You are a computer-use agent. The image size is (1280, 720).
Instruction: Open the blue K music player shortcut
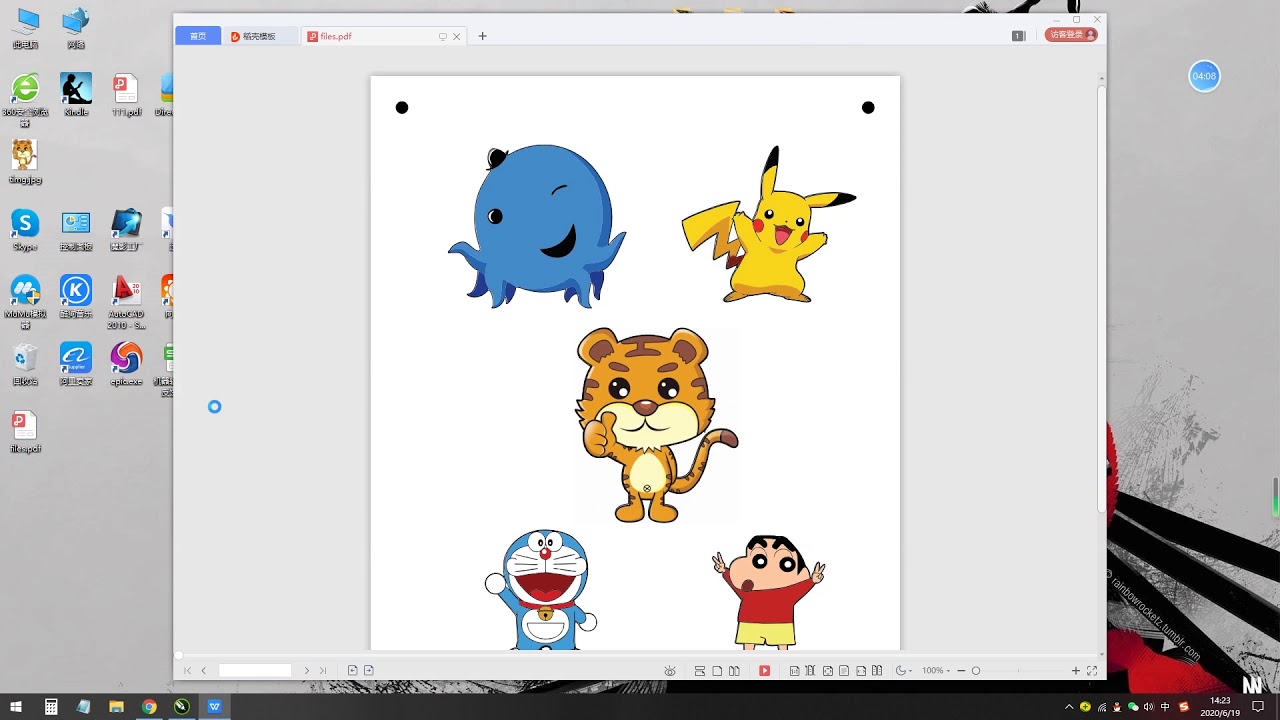tap(76, 296)
